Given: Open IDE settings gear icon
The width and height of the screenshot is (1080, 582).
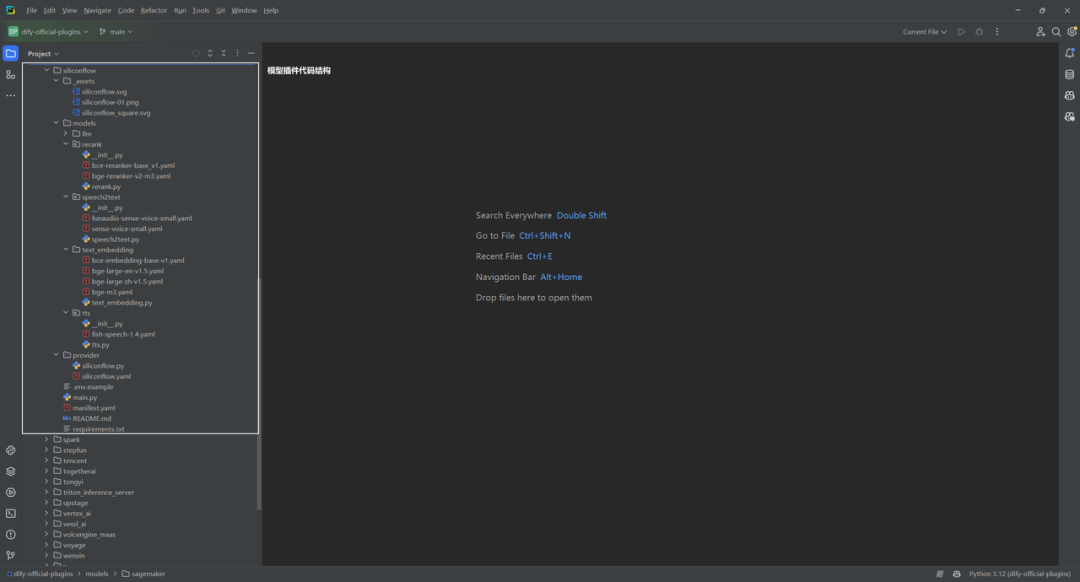Looking at the screenshot, I should pos(1072,32).
